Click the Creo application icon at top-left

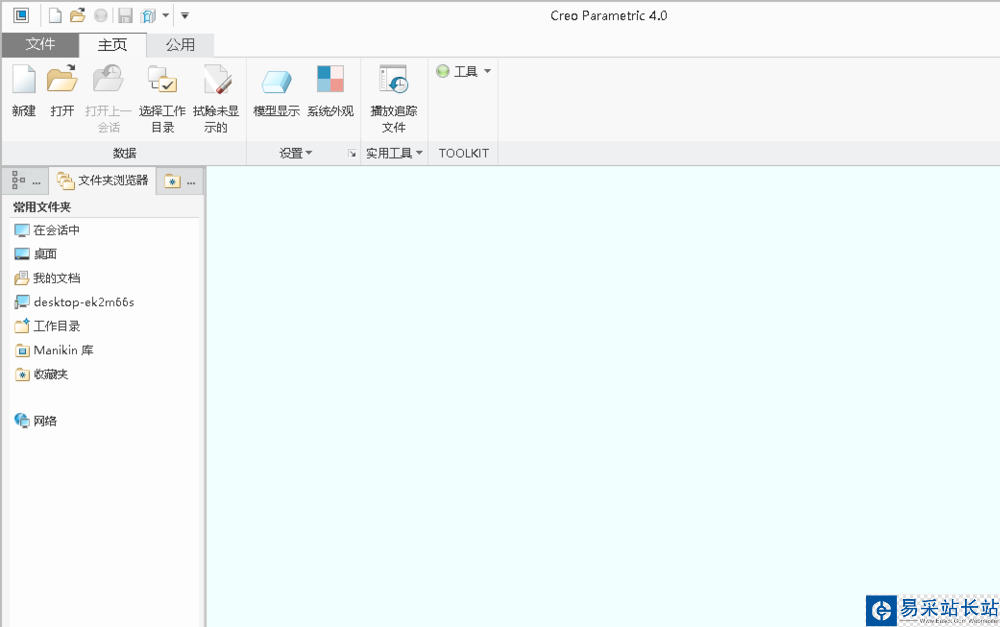click(21, 15)
